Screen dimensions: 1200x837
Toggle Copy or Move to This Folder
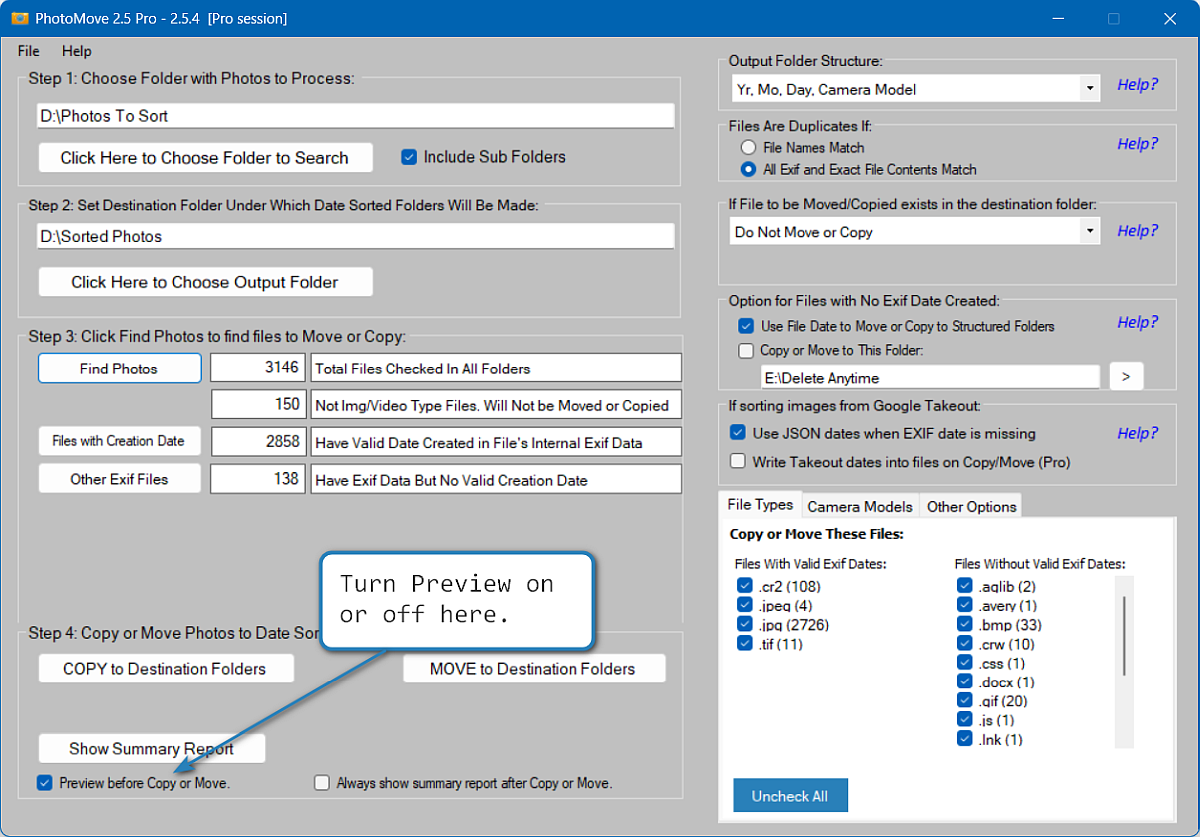point(746,351)
